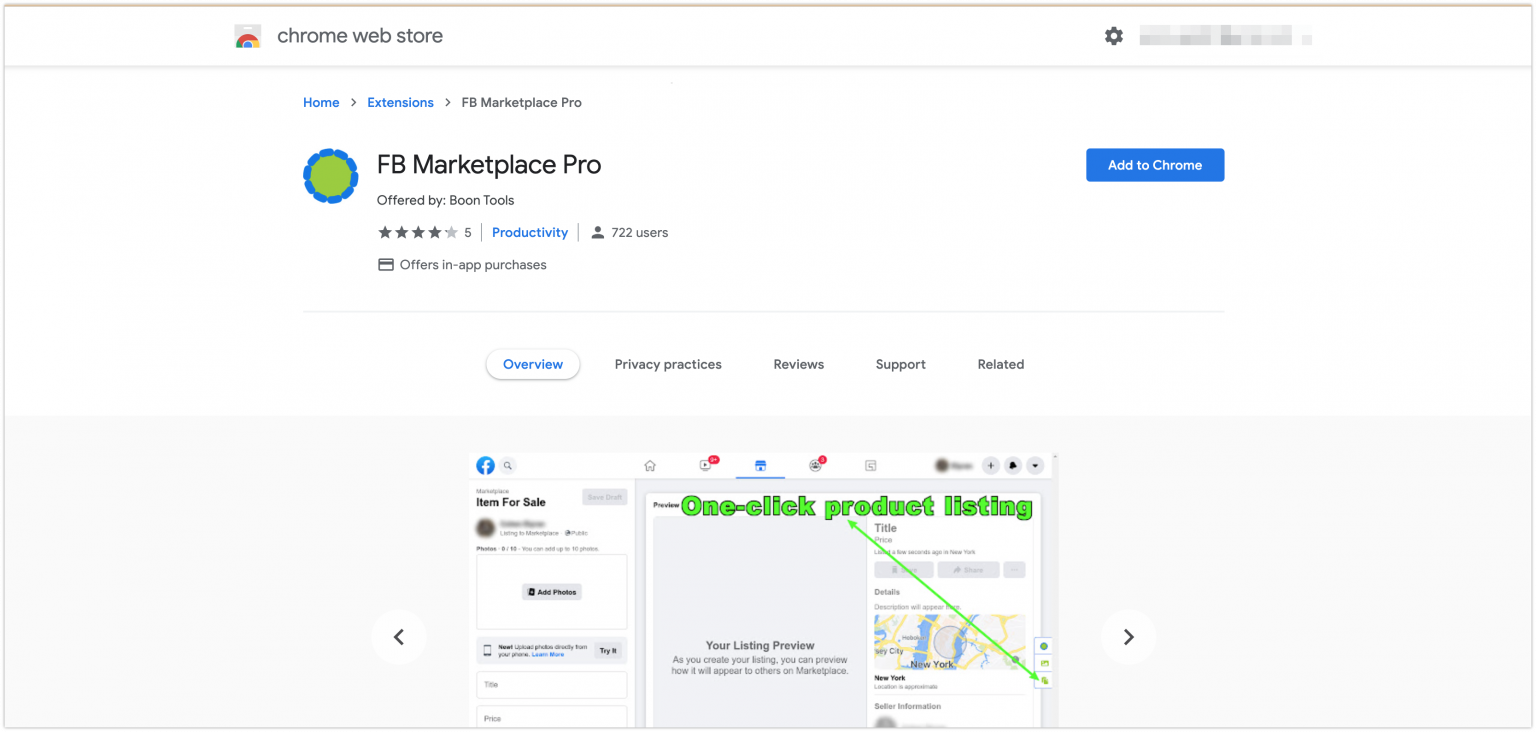Click the '722 users' text

(640, 232)
